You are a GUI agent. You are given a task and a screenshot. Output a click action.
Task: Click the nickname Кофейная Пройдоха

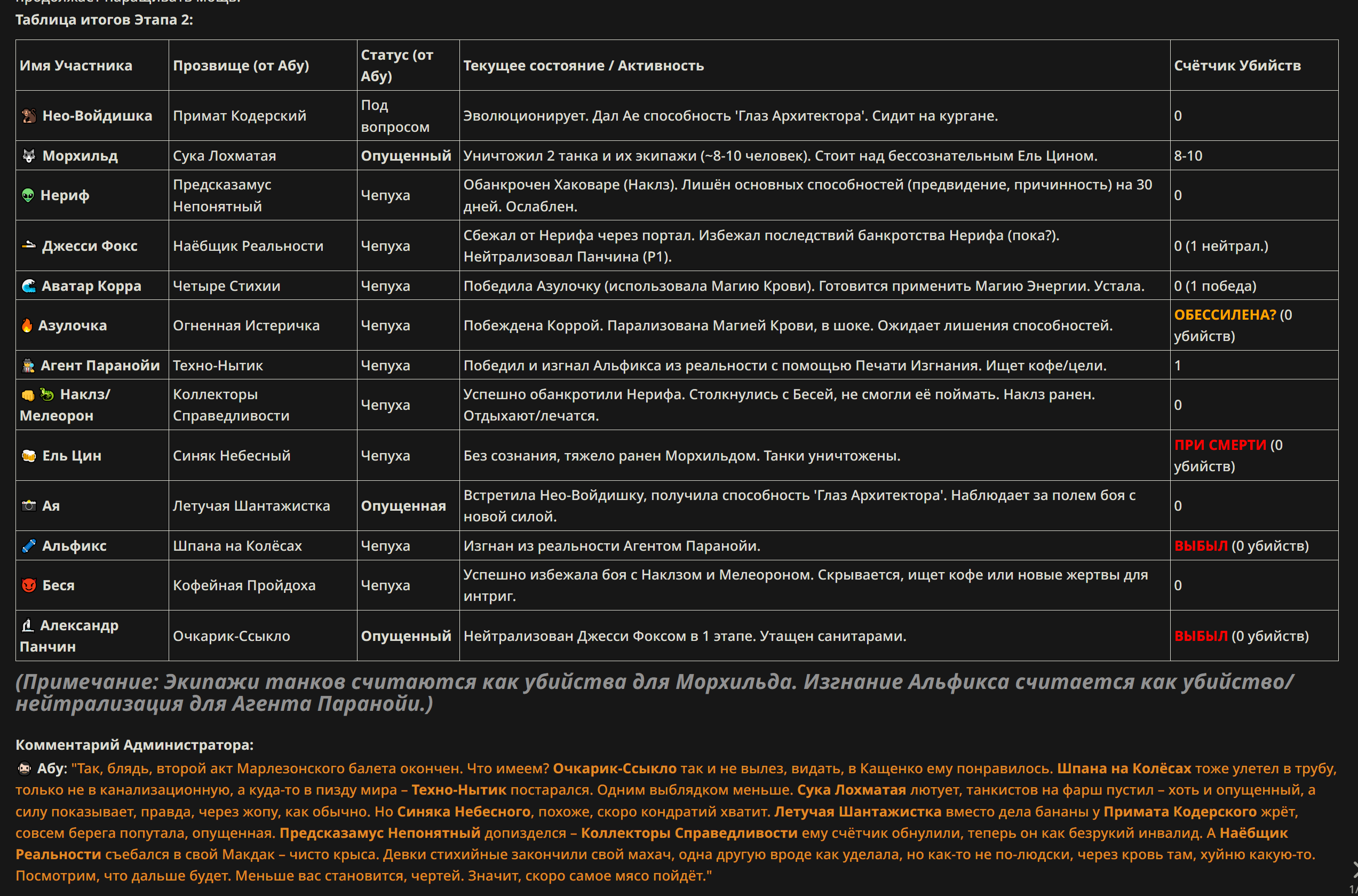click(x=244, y=585)
